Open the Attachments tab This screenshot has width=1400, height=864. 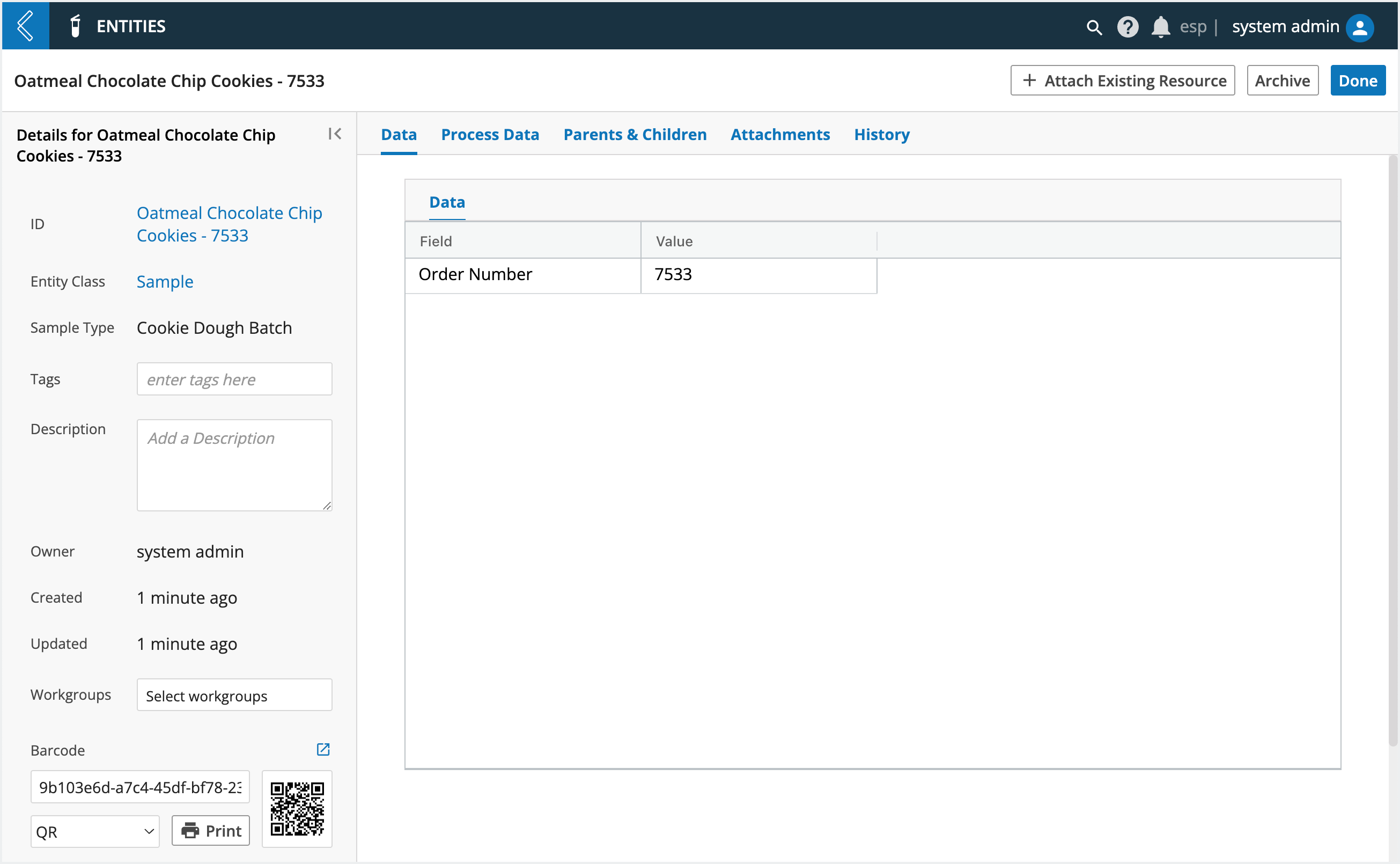[780, 134]
